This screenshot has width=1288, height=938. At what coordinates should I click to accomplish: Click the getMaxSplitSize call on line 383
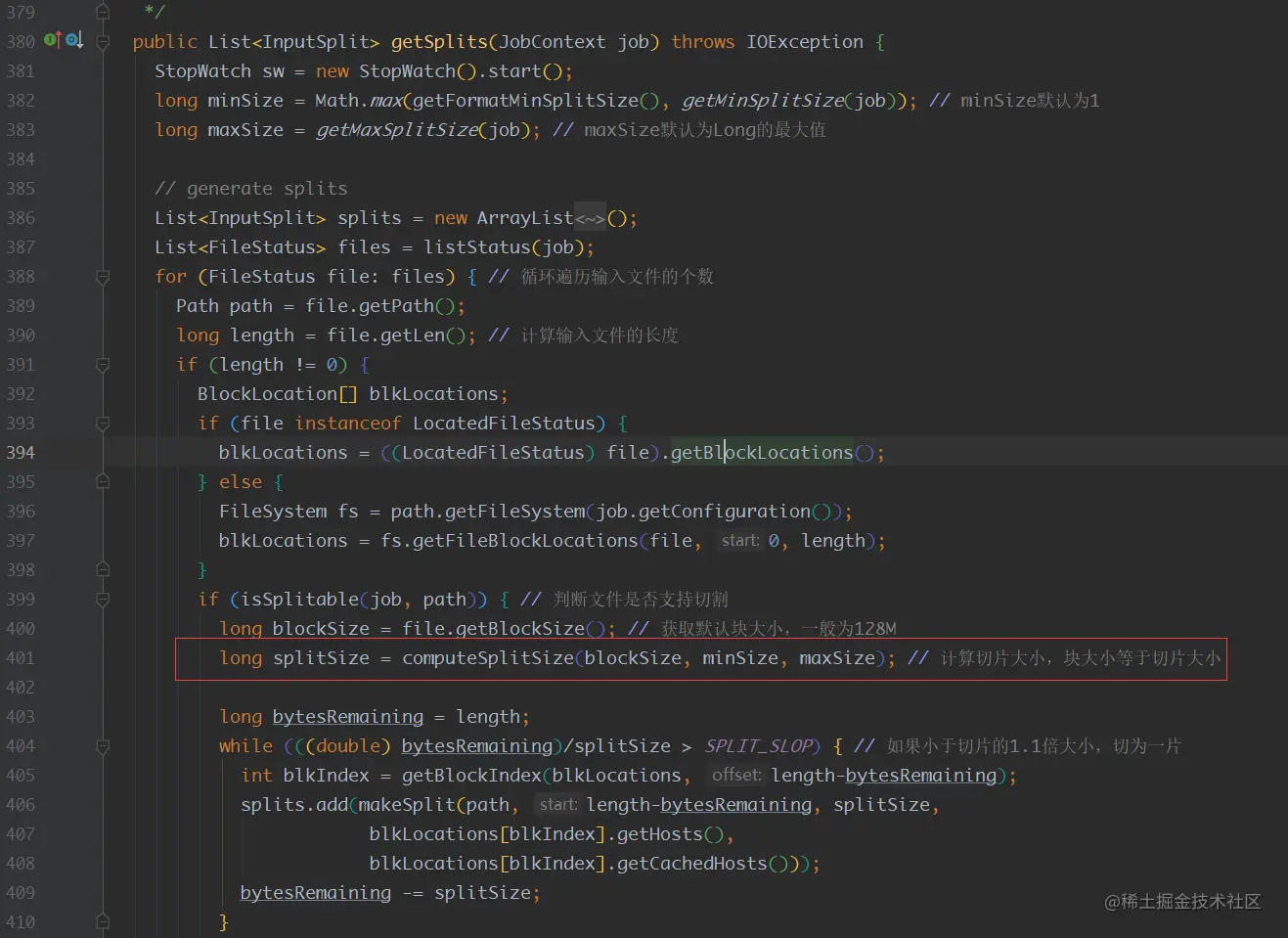pyautogui.click(x=397, y=130)
